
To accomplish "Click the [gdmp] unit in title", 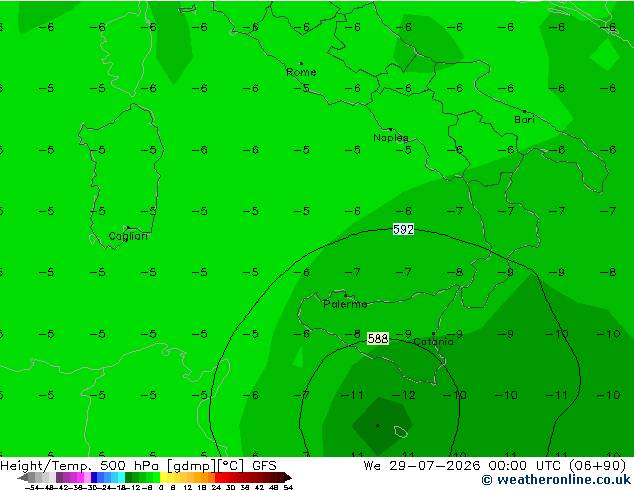I will point(191,466).
